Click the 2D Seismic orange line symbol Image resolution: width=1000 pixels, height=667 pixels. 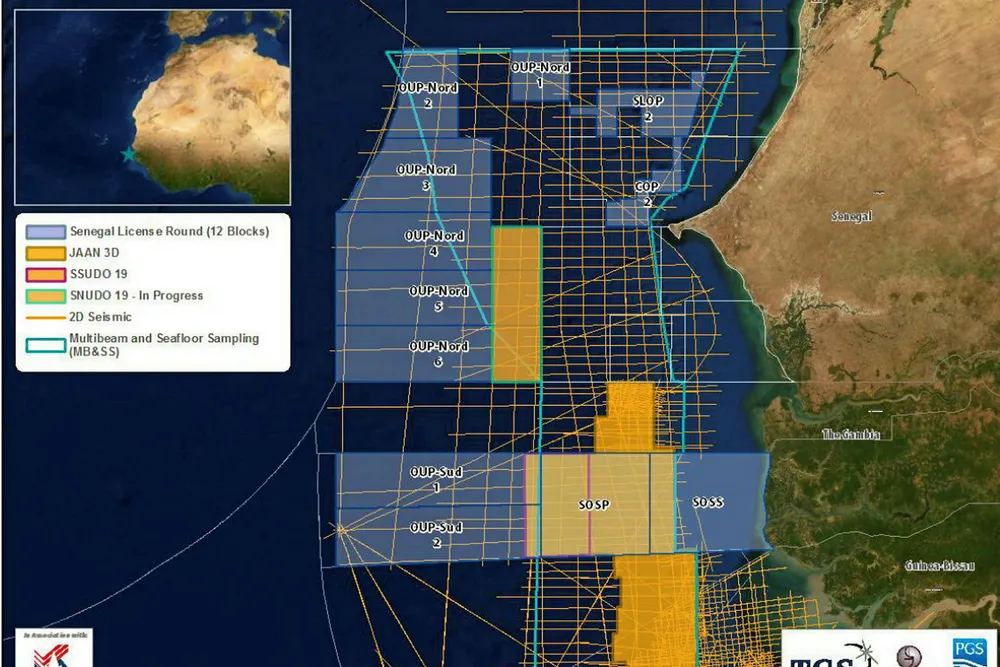(x=45, y=317)
